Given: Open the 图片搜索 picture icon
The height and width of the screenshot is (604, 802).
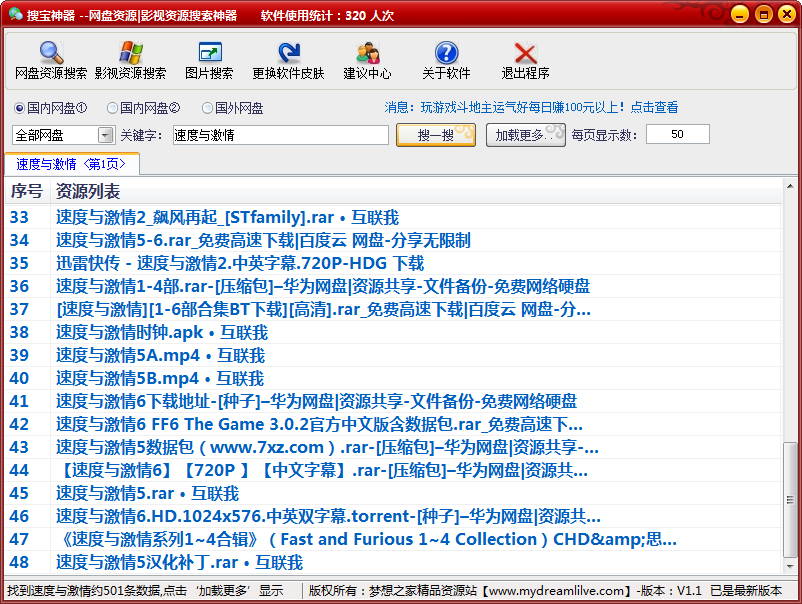Looking at the screenshot, I should [x=209, y=60].
